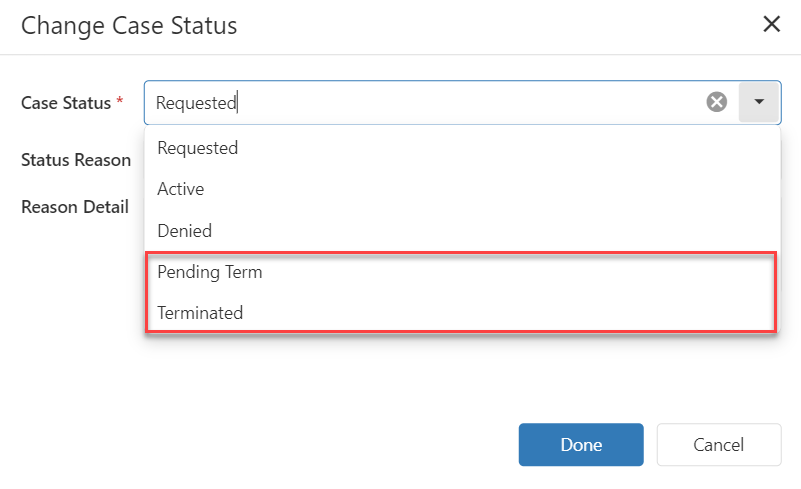
Task: Pick the Denied status option
Action: click(x=185, y=231)
